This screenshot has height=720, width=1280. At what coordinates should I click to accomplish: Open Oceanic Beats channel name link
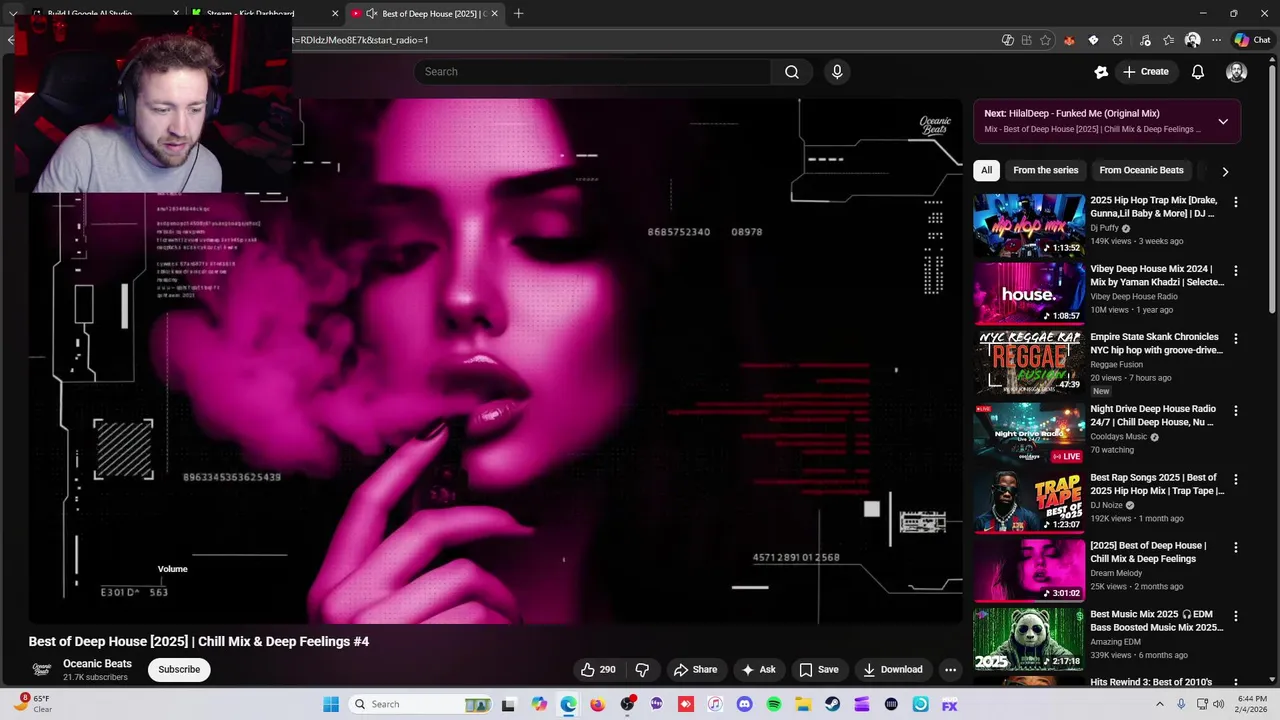(97, 664)
